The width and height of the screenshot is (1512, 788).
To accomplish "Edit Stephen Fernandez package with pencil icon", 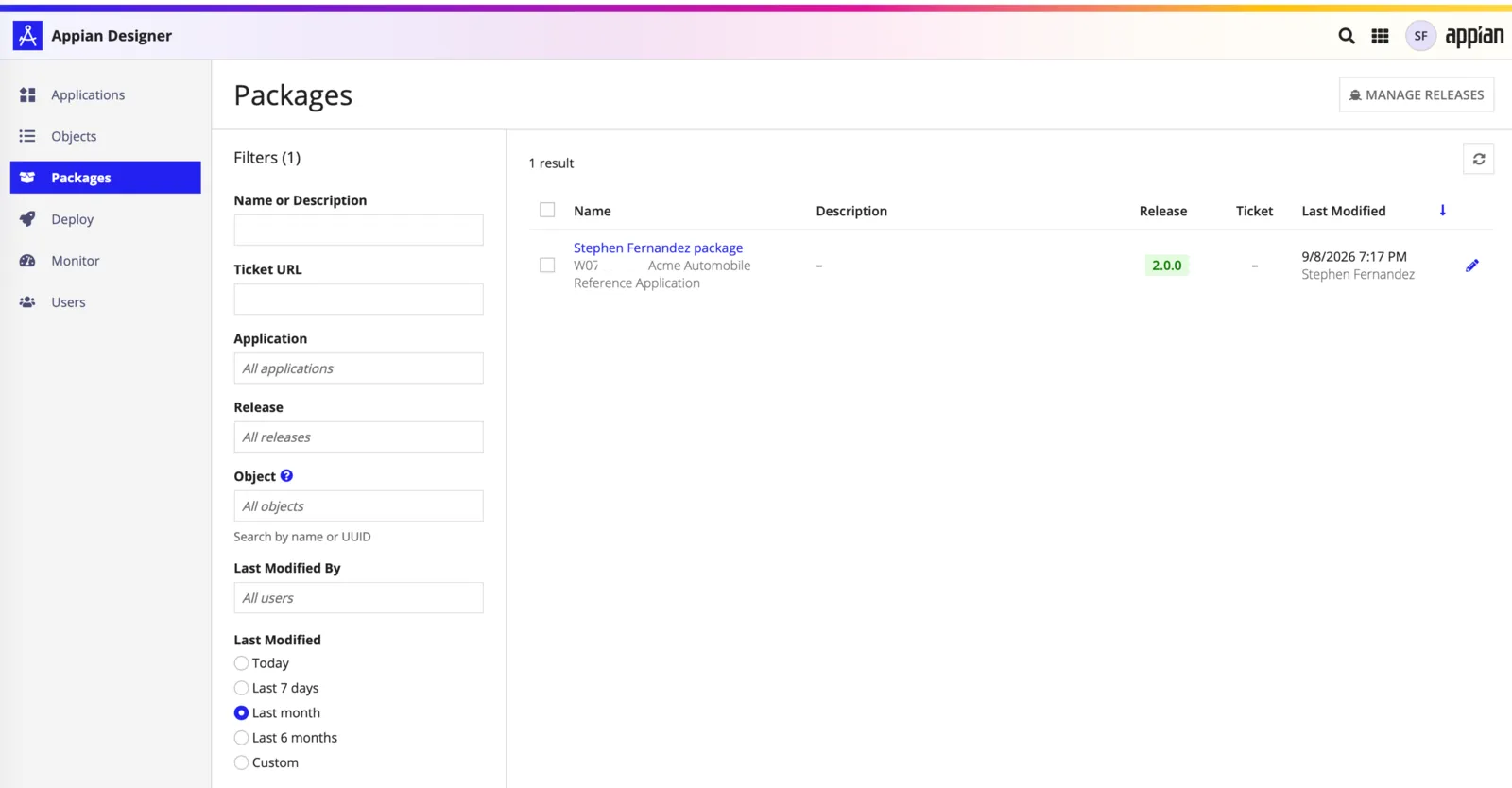I will pyautogui.click(x=1471, y=266).
